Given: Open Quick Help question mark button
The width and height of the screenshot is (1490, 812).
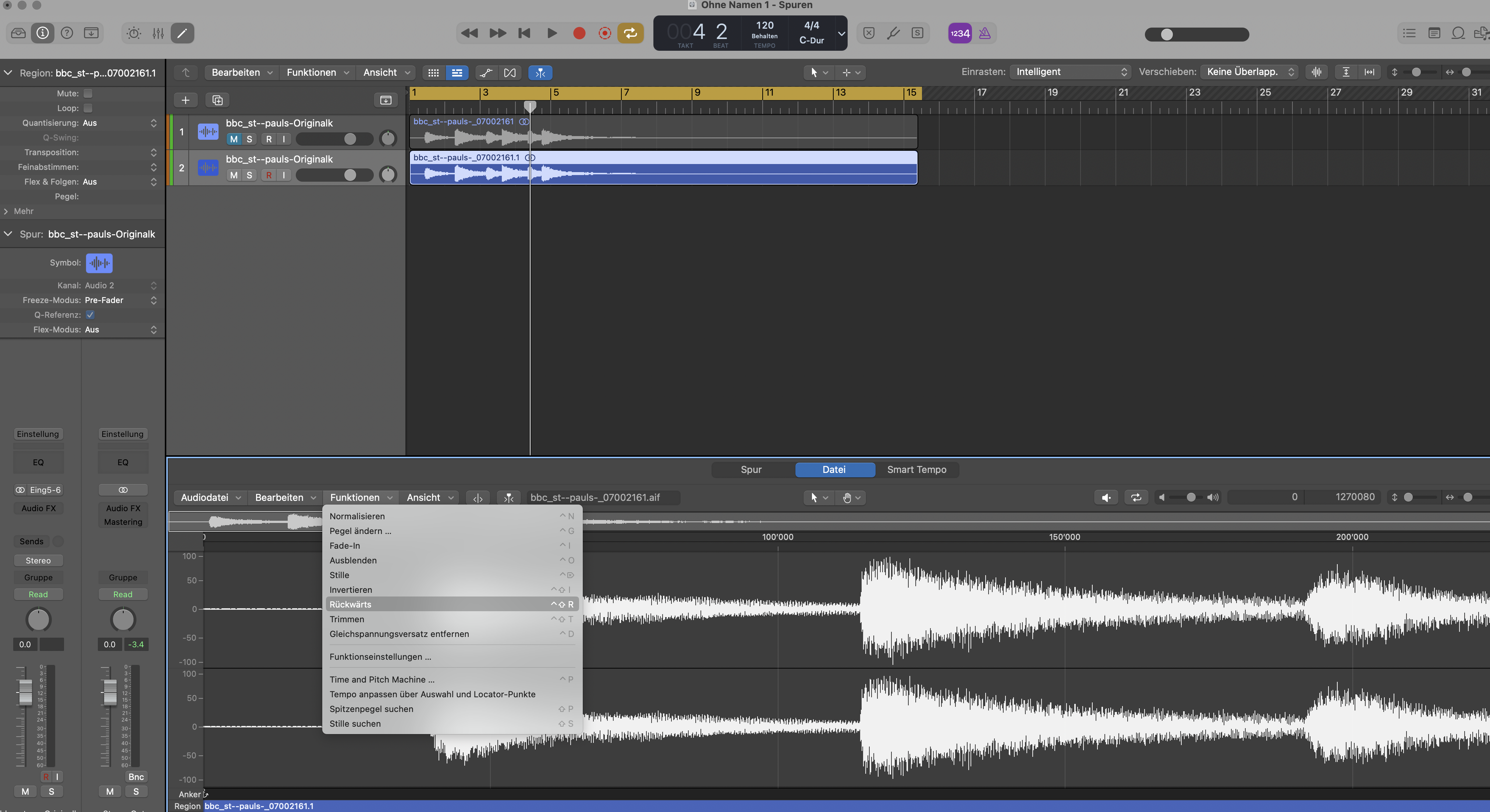Looking at the screenshot, I should (67, 33).
